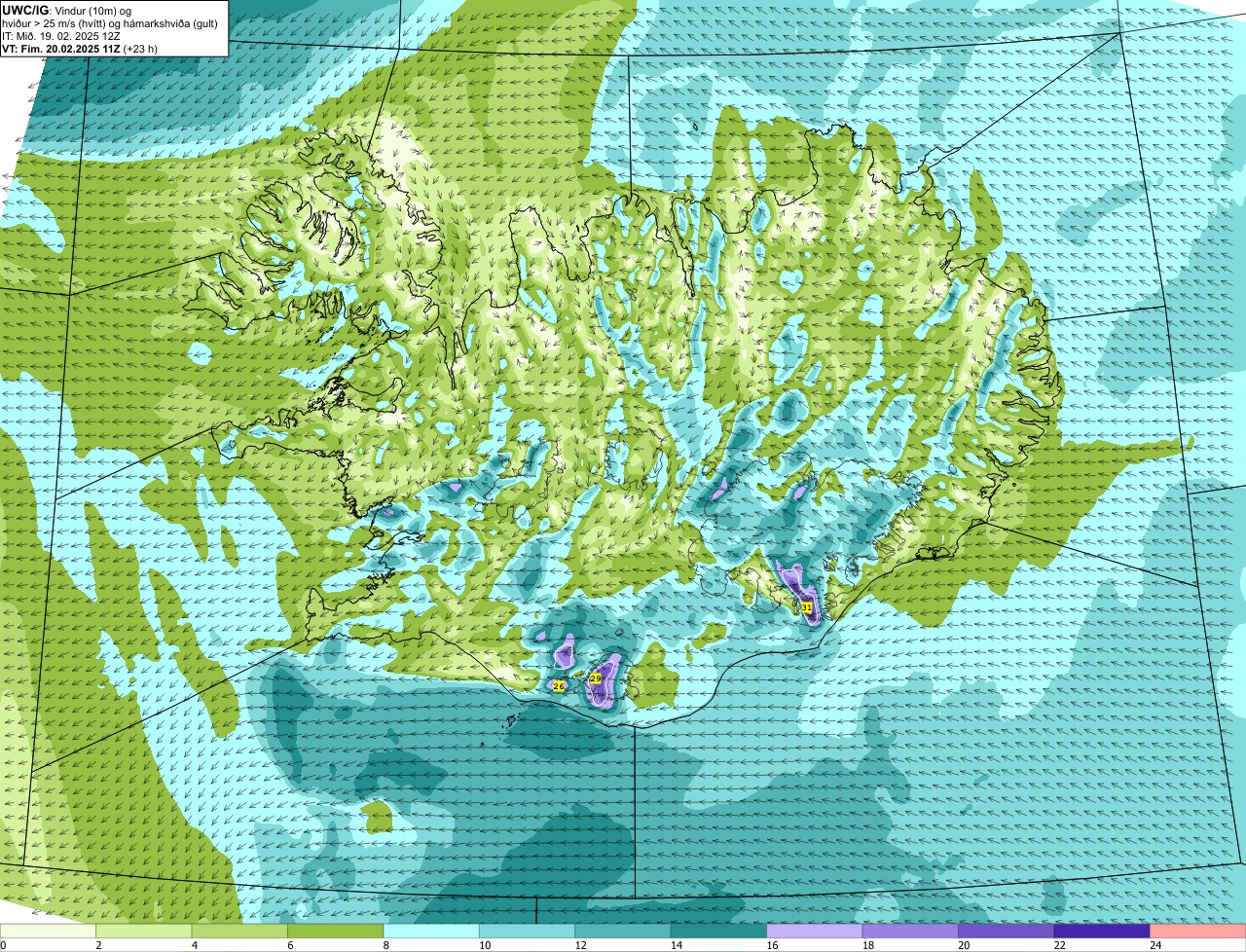Click the legend value 24
The height and width of the screenshot is (952, 1246).
click(1155, 945)
